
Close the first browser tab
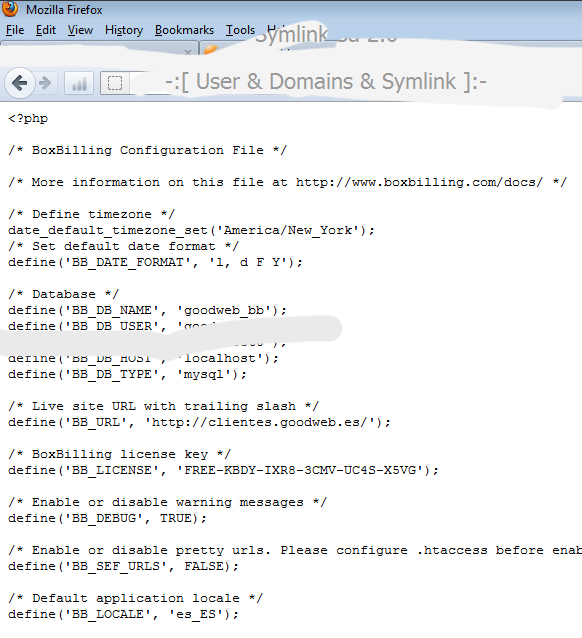[x=188, y=52]
